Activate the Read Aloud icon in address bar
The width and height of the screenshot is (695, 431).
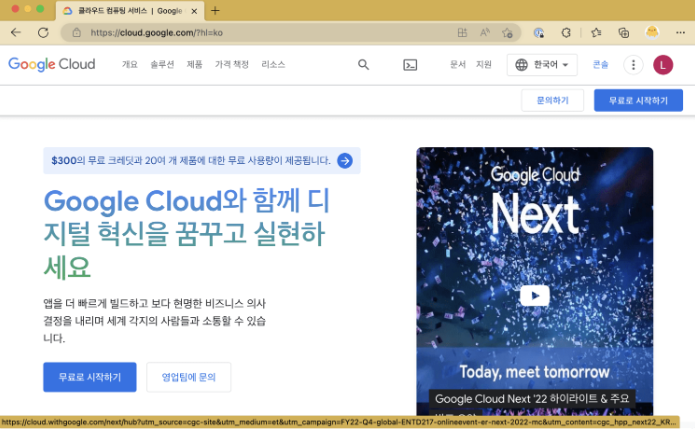coord(485,32)
